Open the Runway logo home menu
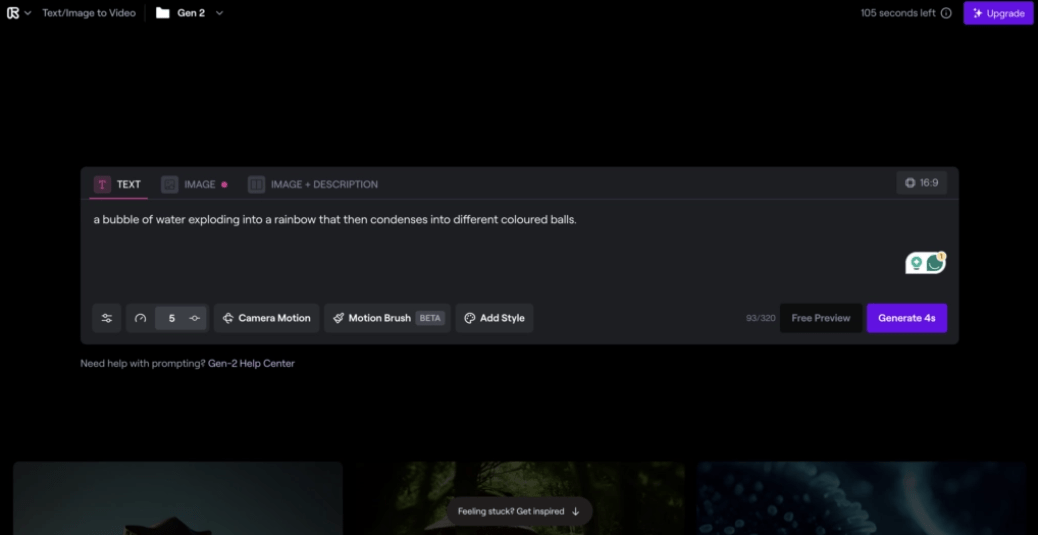Viewport: 1038px width, 535px height. pos(13,13)
